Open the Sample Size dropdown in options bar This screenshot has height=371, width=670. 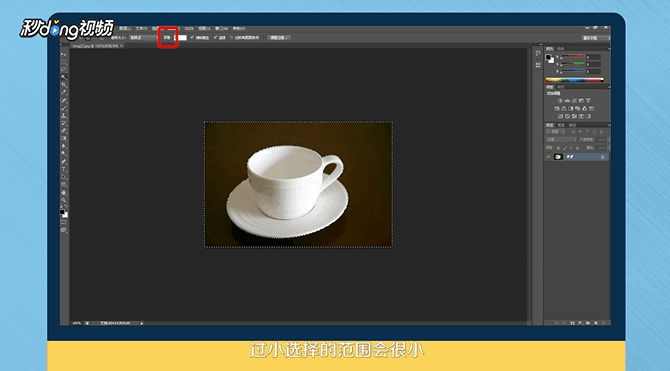coord(143,38)
